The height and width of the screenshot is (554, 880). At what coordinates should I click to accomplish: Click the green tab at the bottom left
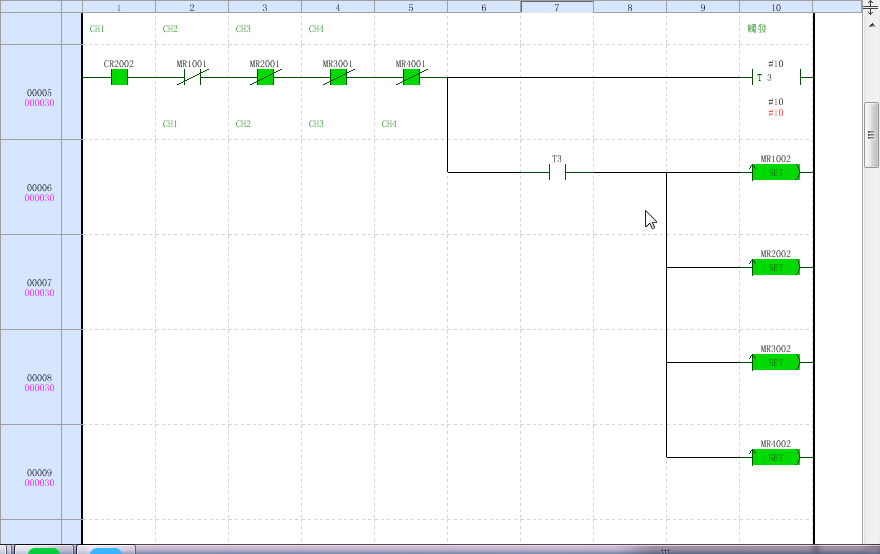pos(44,549)
